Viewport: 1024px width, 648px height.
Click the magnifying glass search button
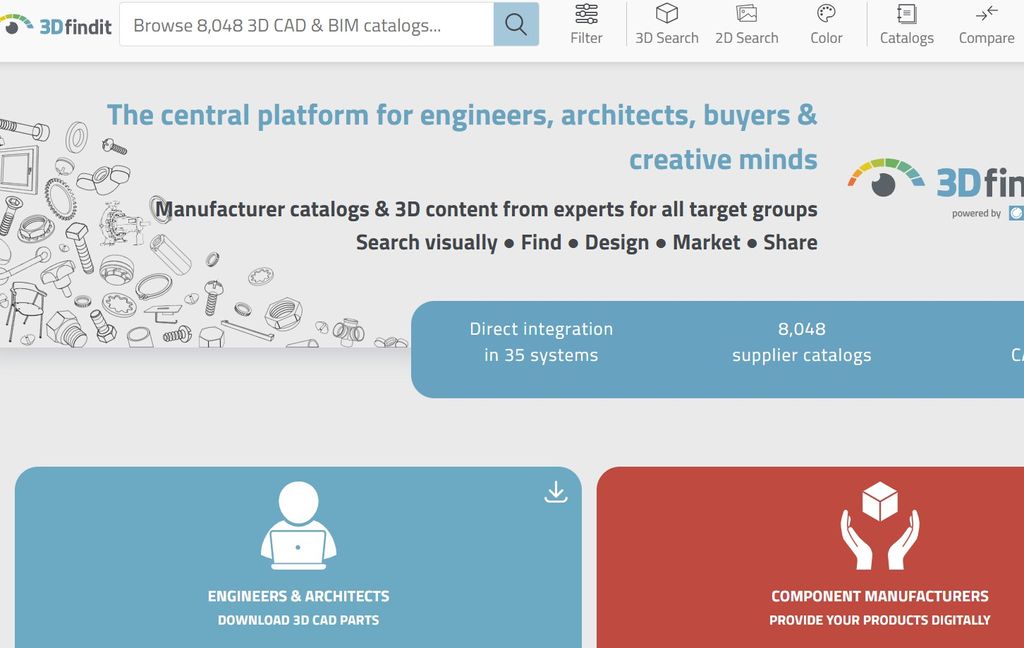(516, 24)
